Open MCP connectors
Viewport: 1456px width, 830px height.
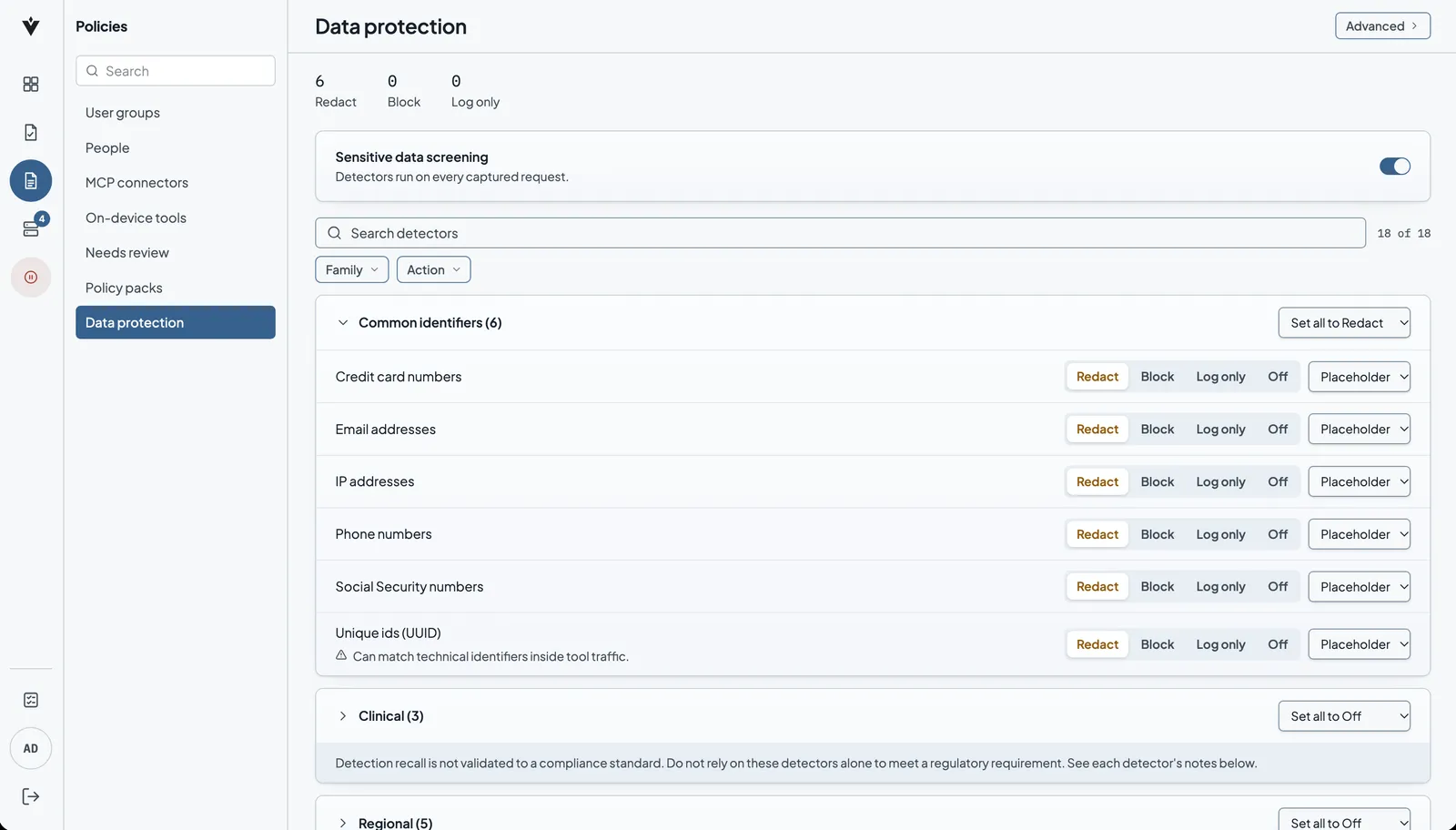pos(176,183)
